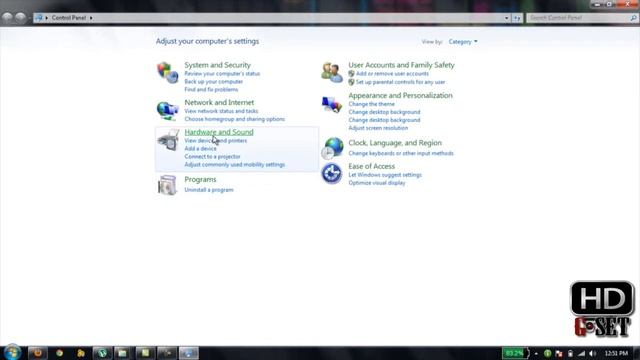Click the Forward navigation arrow

pos(20,18)
